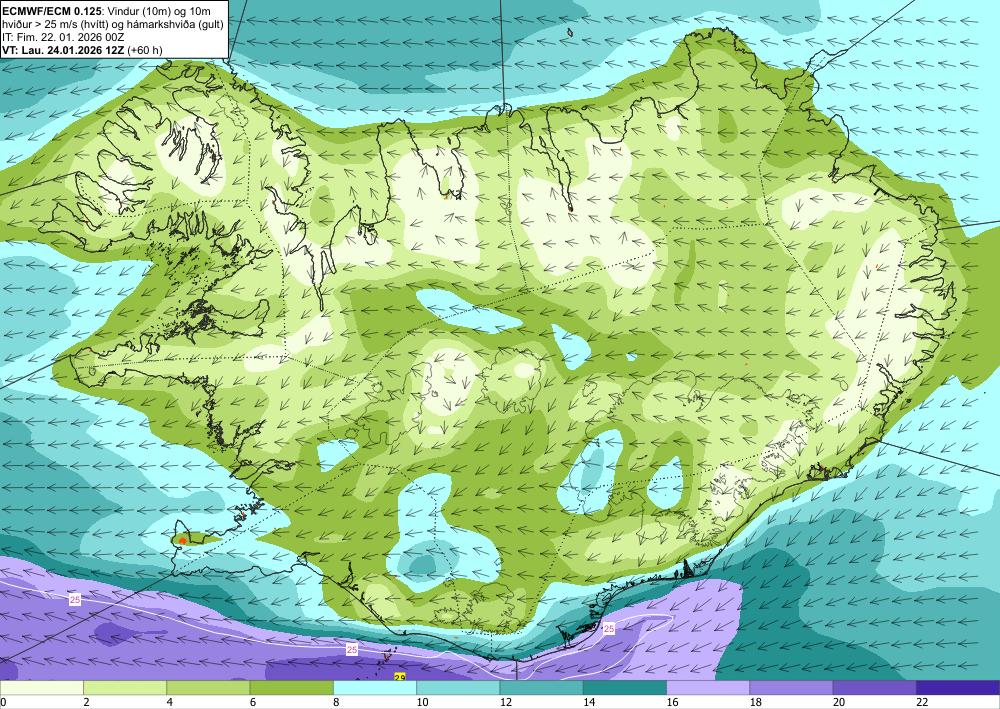
Task: Select the olive green 6–8 m/s legend swatch
Action: (291, 687)
